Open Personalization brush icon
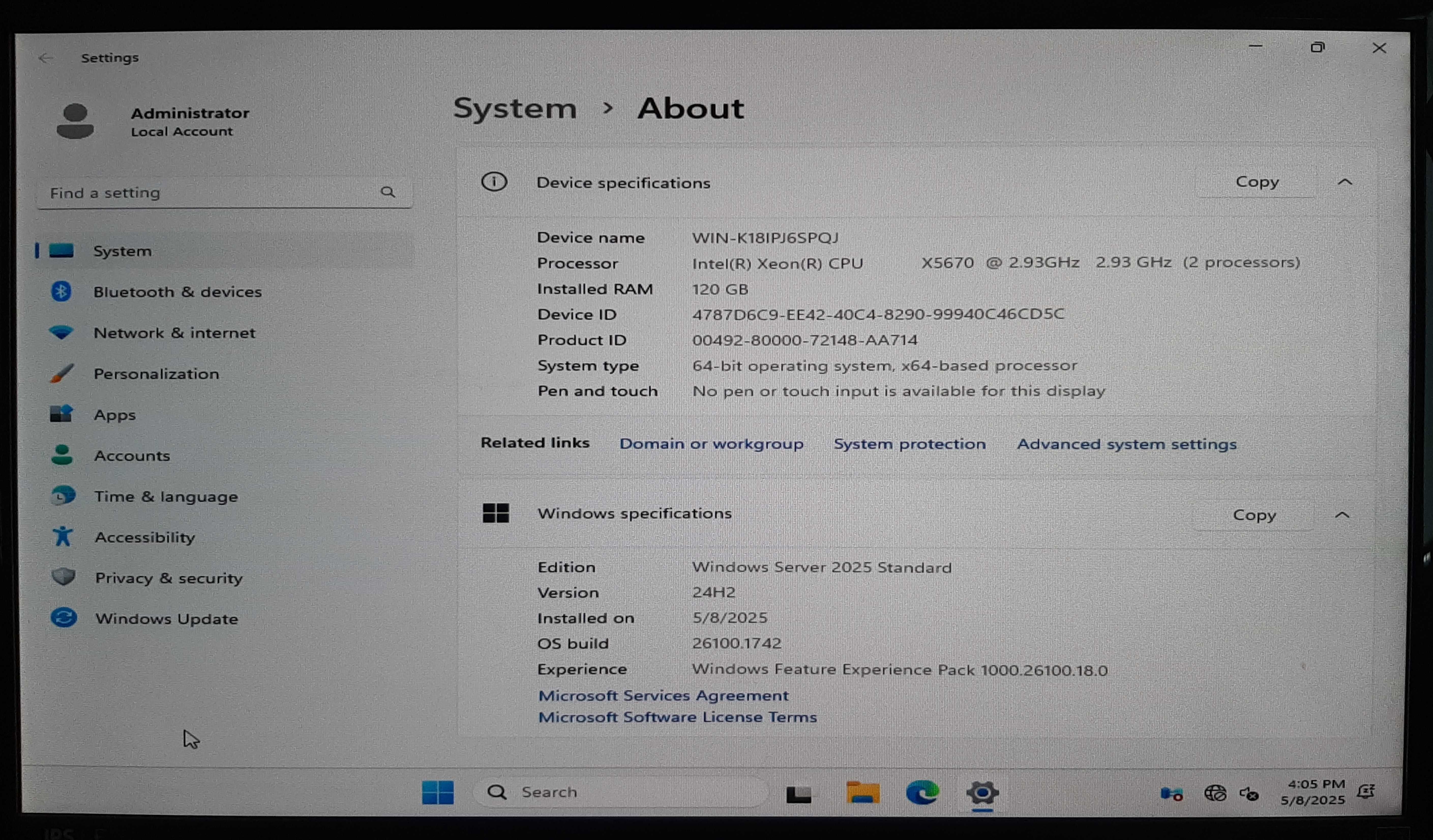Screen dimensions: 1433x840 click(62, 373)
